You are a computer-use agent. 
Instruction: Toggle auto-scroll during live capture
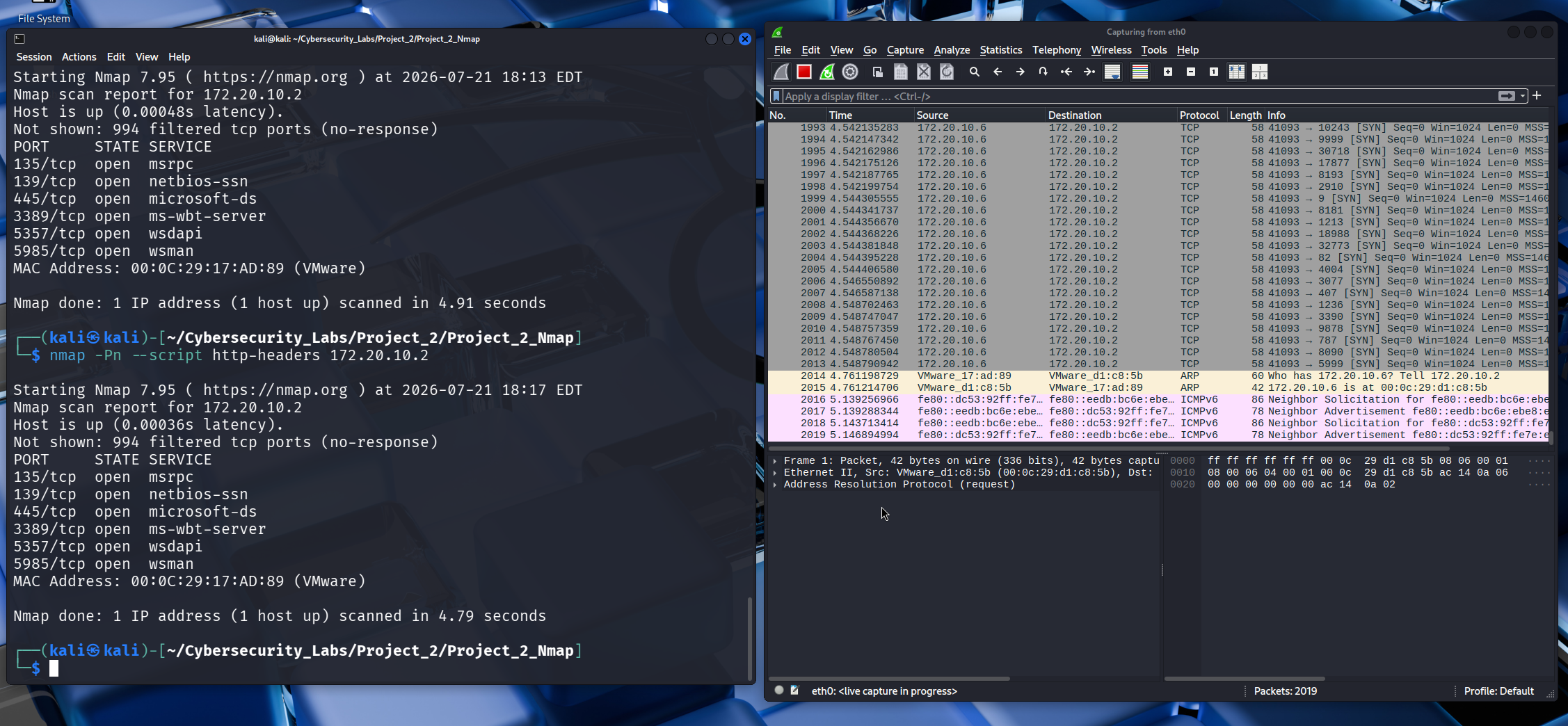click(x=1112, y=72)
